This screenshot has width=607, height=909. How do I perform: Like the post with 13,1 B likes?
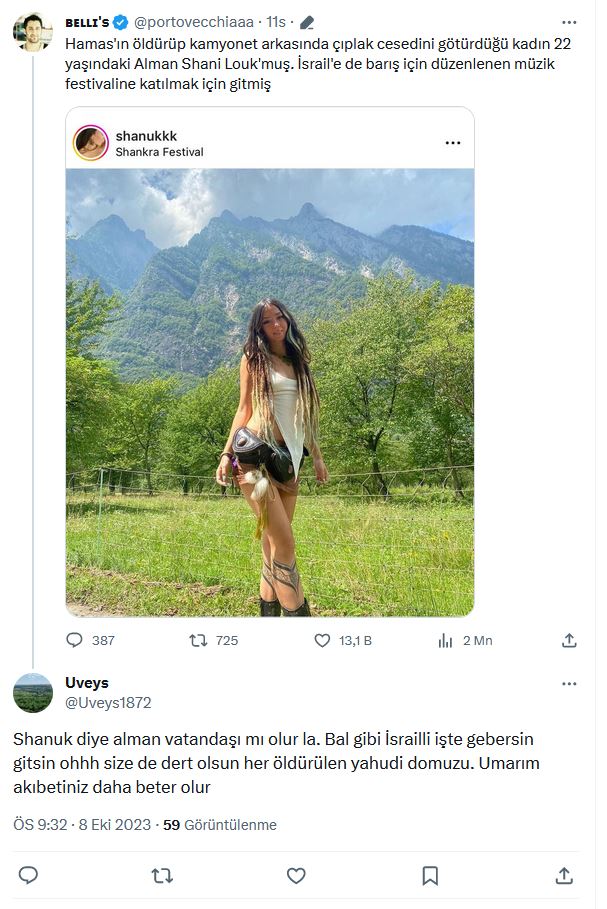click(x=322, y=640)
